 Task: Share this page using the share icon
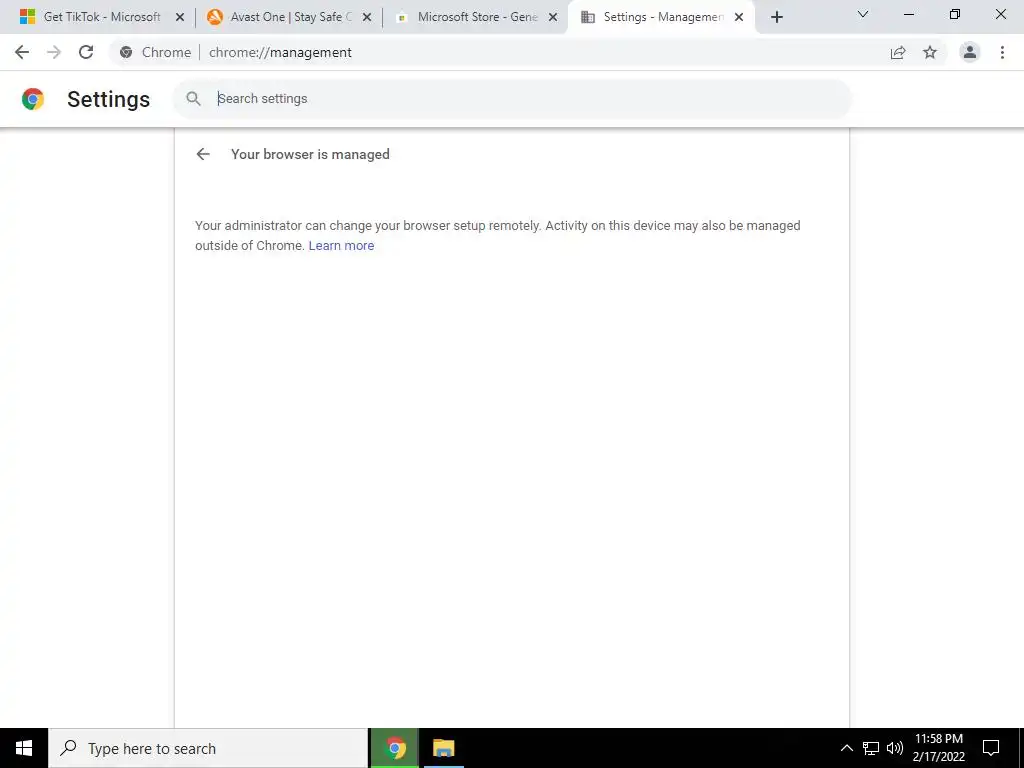898,52
